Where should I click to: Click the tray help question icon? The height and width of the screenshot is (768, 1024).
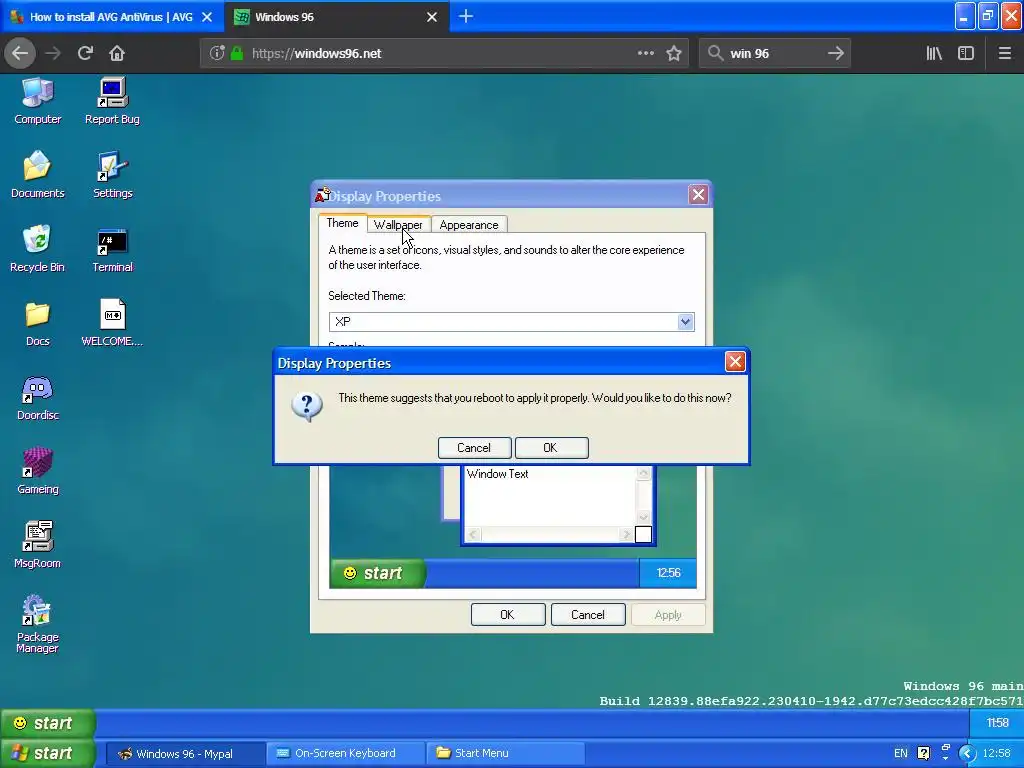(x=923, y=753)
